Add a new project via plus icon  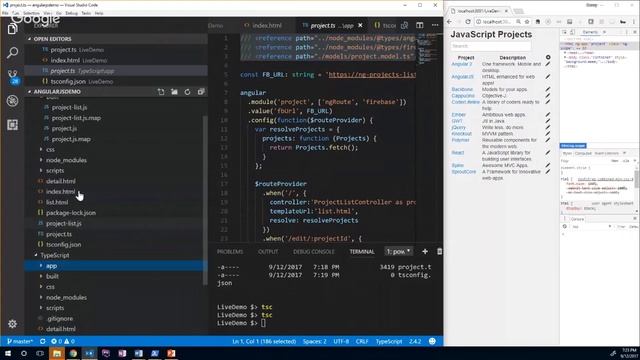point(548,58)
